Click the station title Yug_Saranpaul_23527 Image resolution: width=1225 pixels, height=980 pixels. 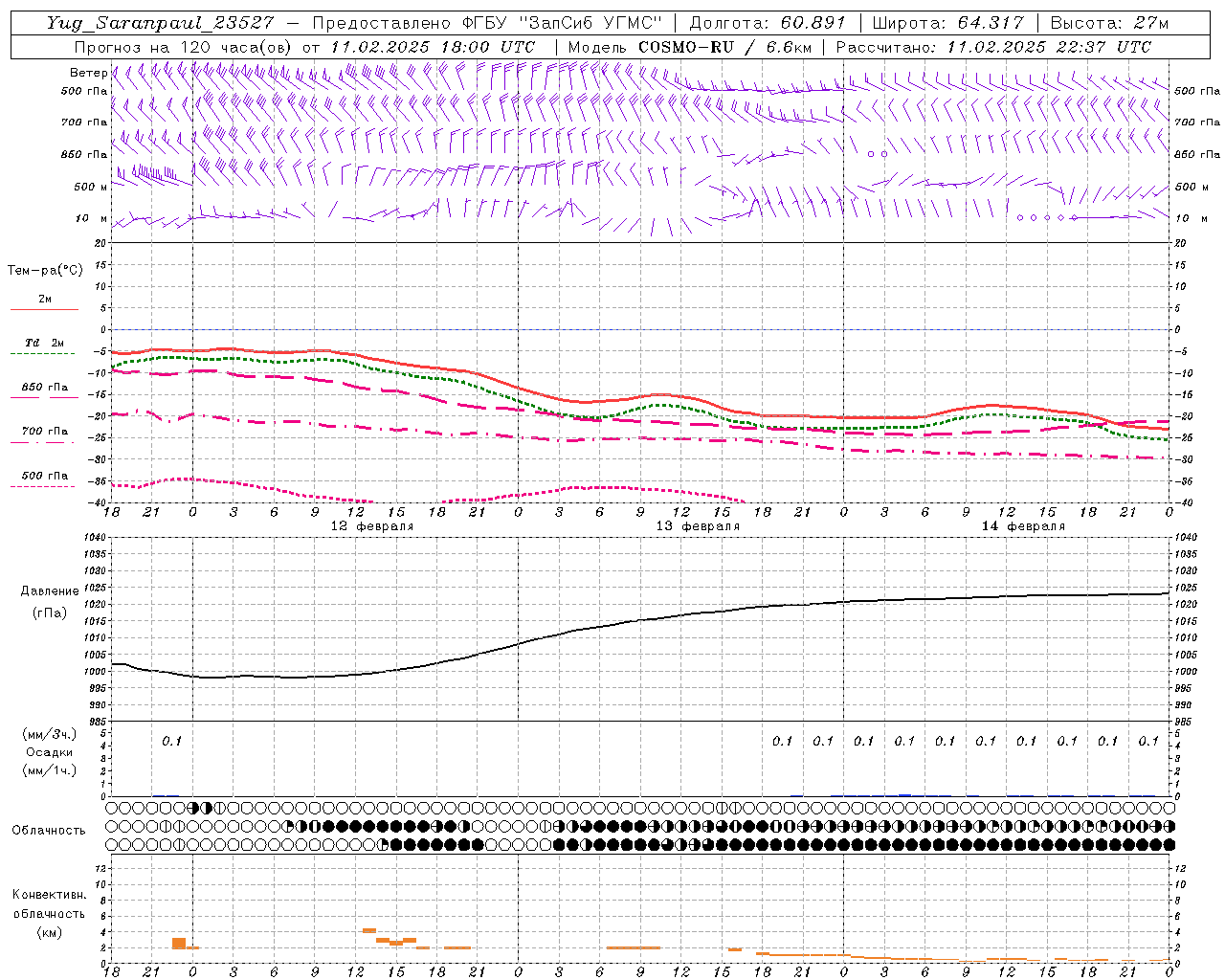160,23
